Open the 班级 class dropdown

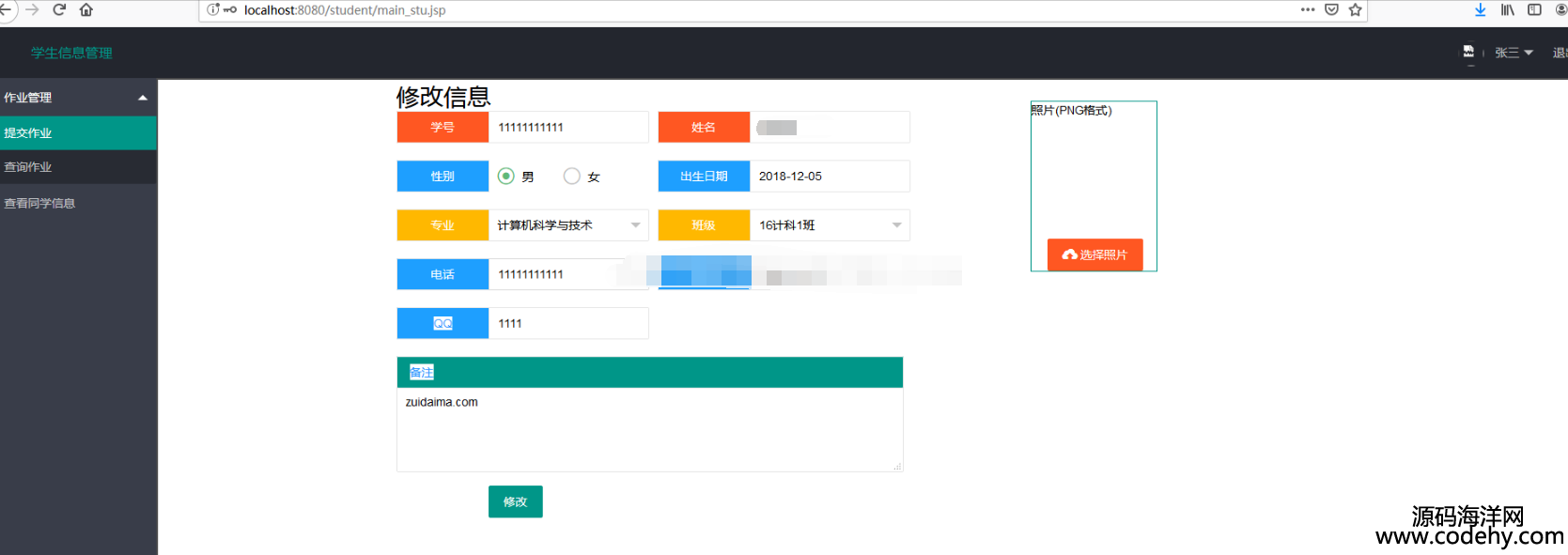[x=830, y=225]
